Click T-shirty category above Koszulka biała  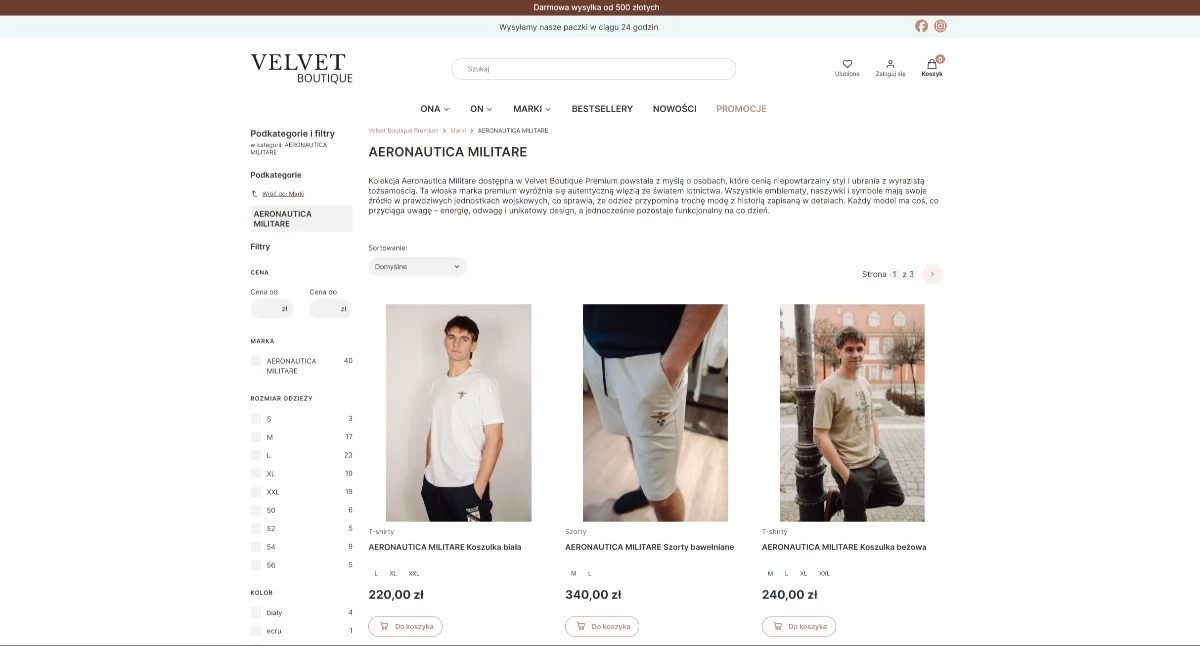tap(381, 532)
